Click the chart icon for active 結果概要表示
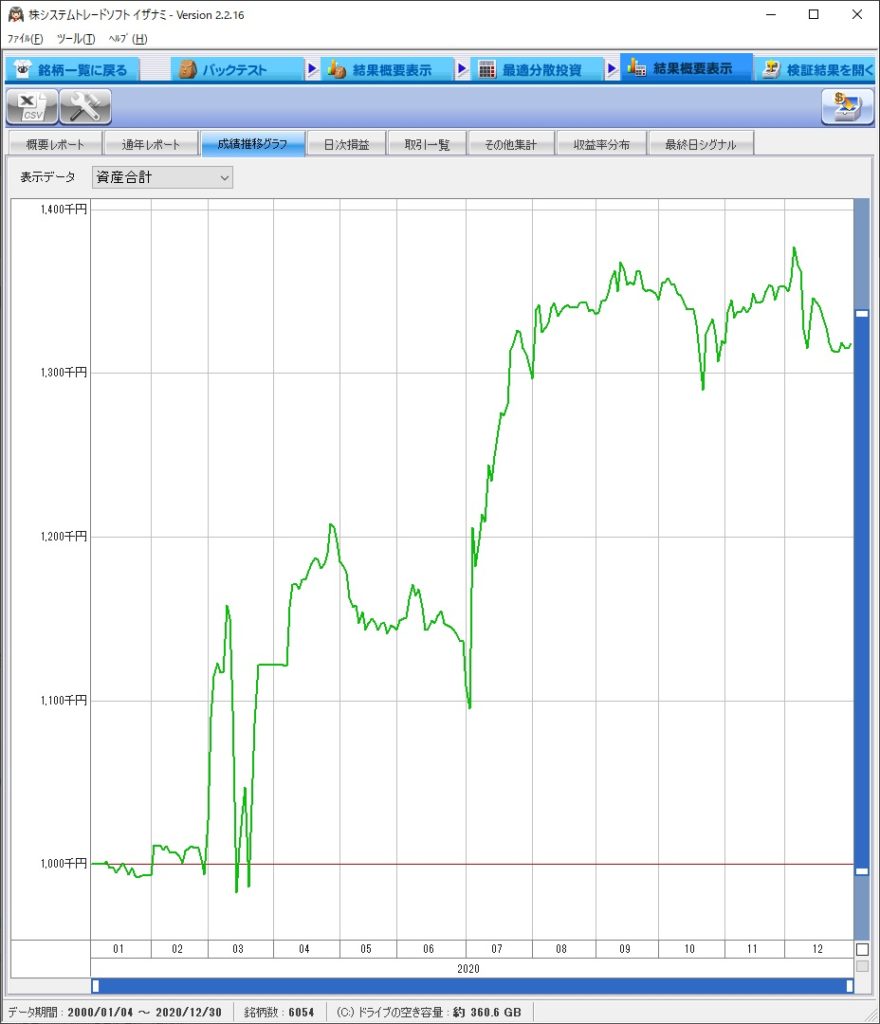This screenshot has width=880, height=1024. click(636, 69)
